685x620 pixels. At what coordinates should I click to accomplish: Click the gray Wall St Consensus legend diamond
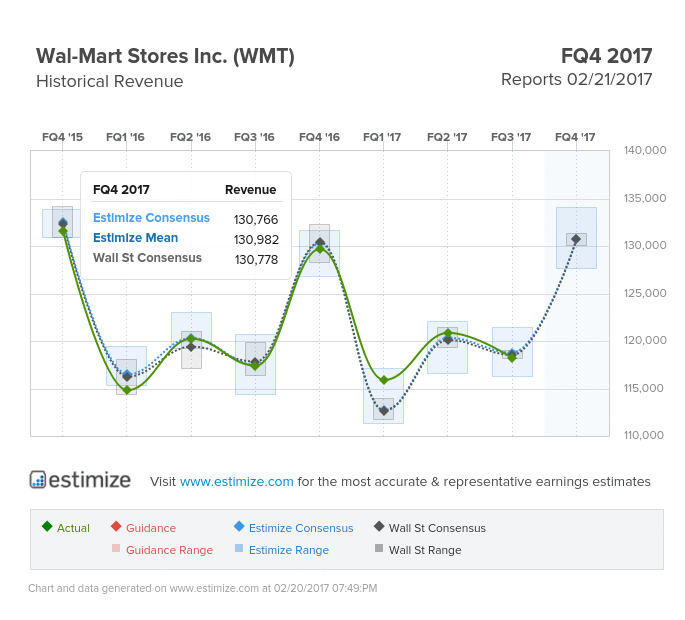(x=379, y=526)
